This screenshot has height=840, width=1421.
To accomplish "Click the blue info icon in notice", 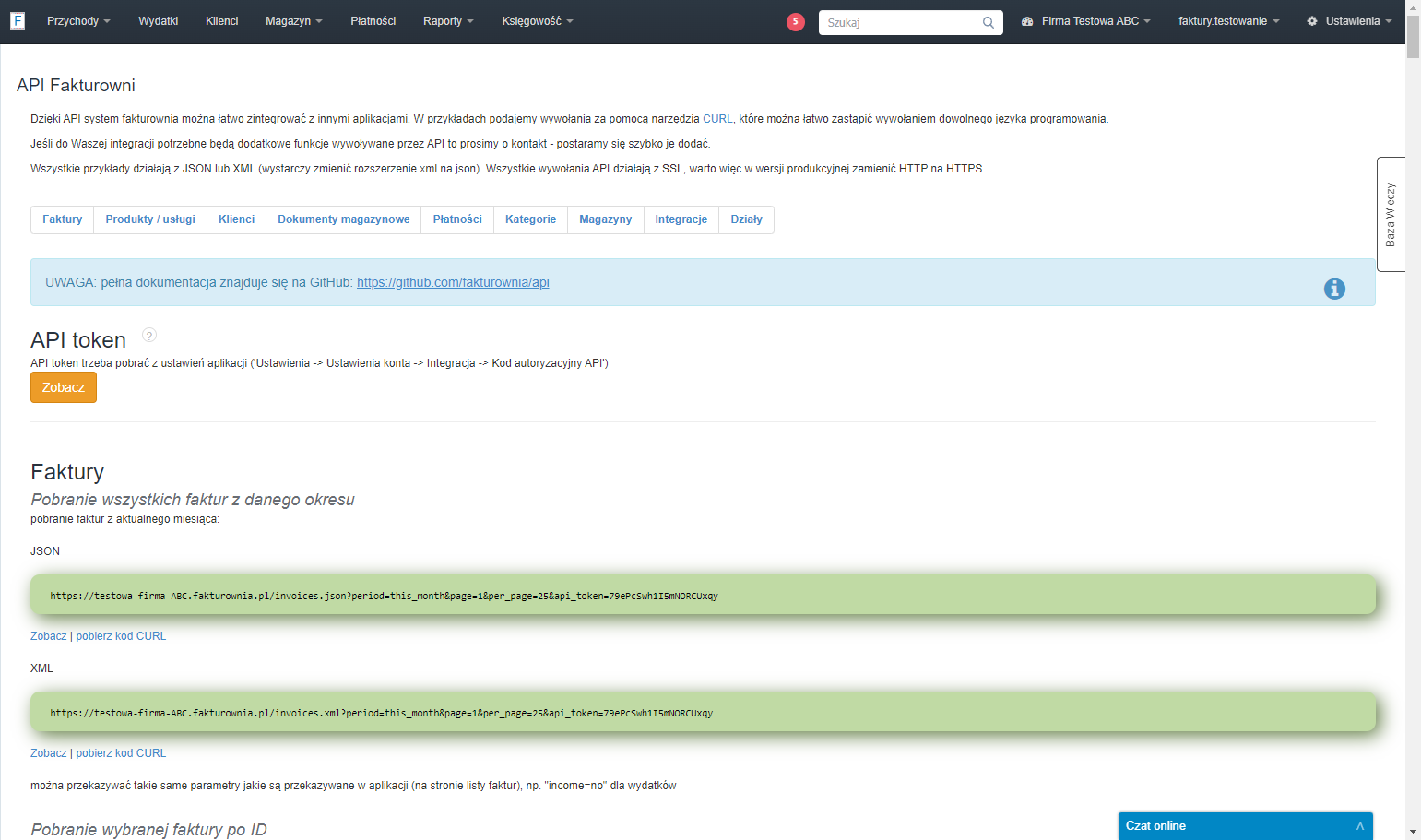I will coord(1334,289).
